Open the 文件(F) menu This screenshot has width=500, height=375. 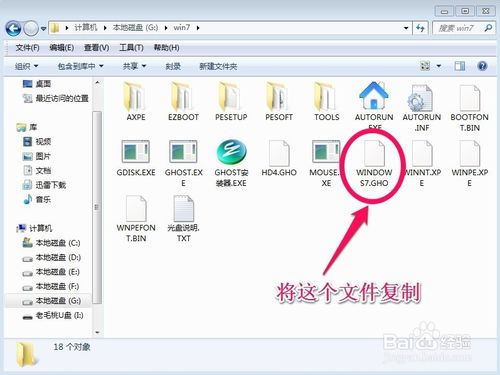(x=27, y=48)
